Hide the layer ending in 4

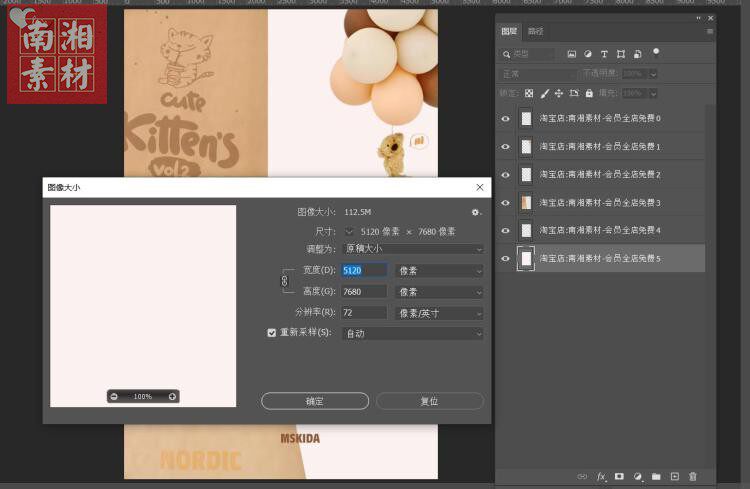pos(505,230)
